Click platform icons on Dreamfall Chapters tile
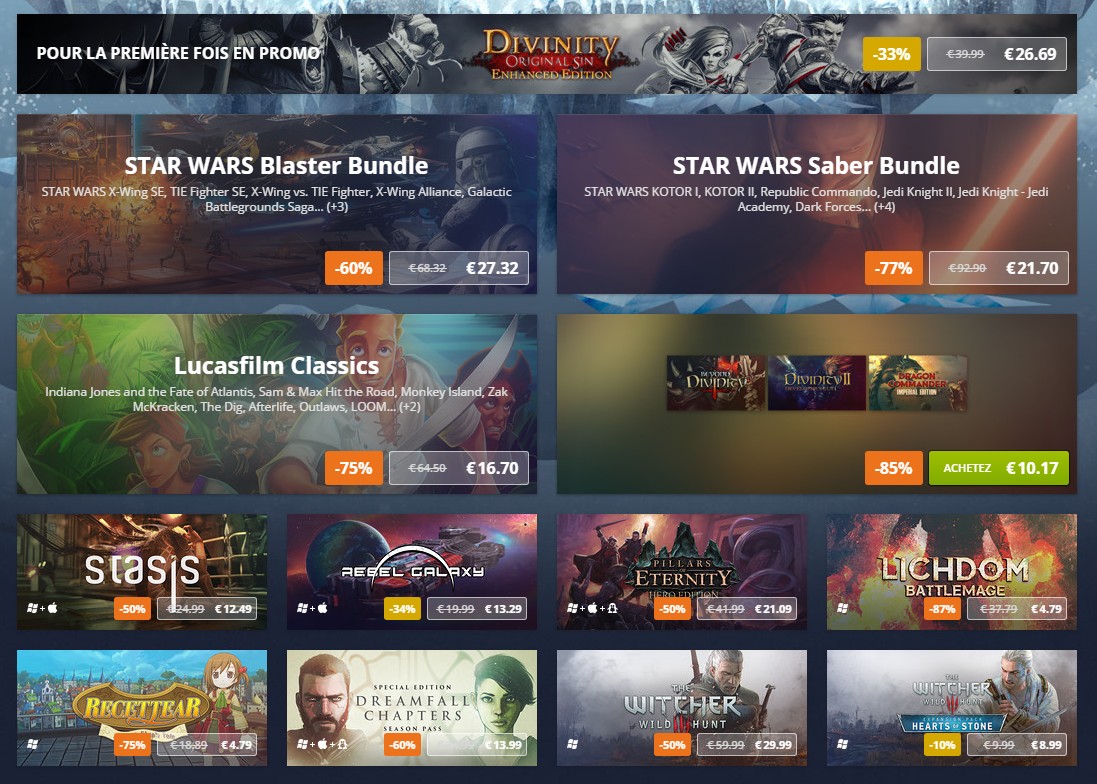This screenshot has height=784, width=1097. (x=322, y=744)
